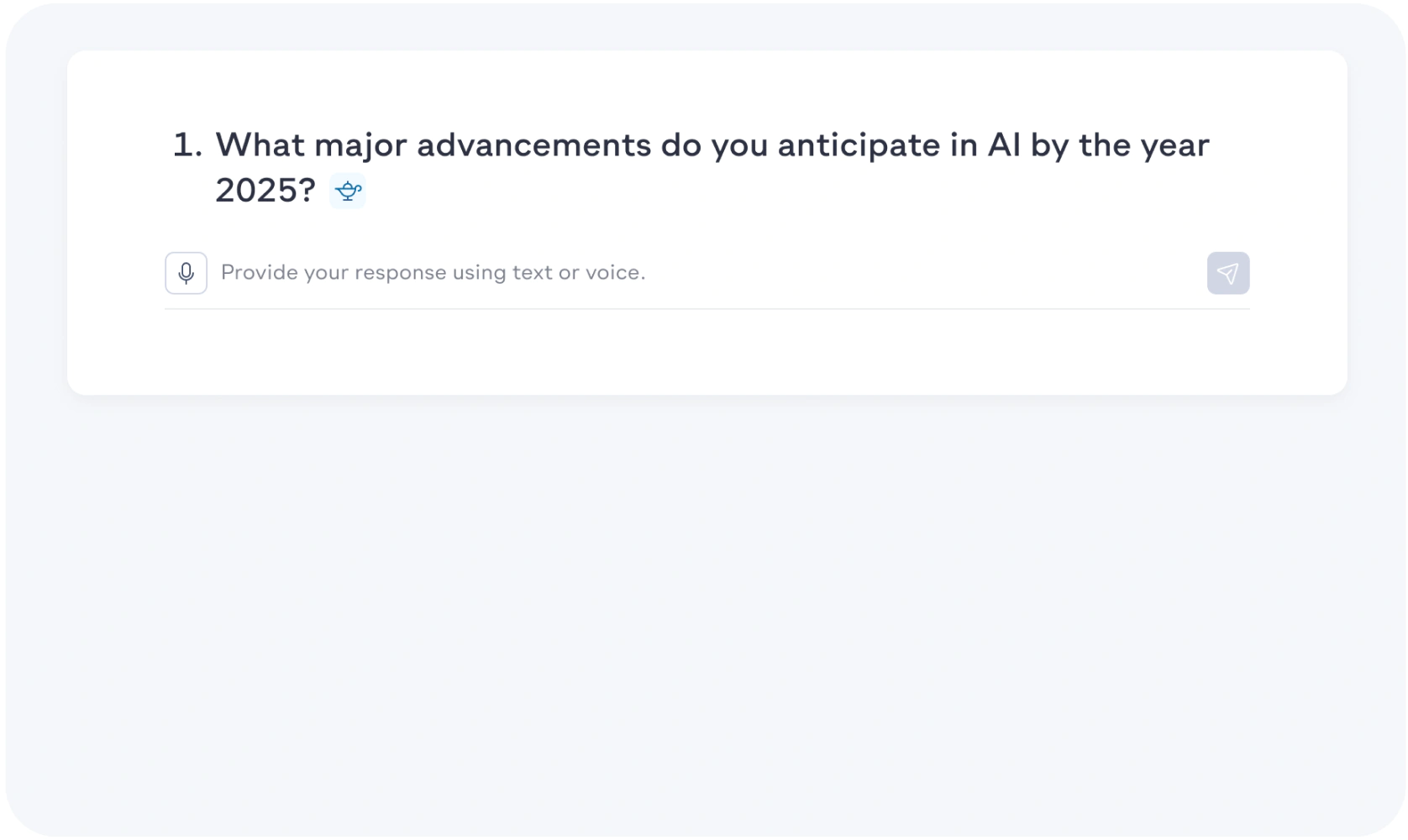
Task: Focus the 'Provide your response' text field
Action: pyautogui.click(x=707, y=273)
